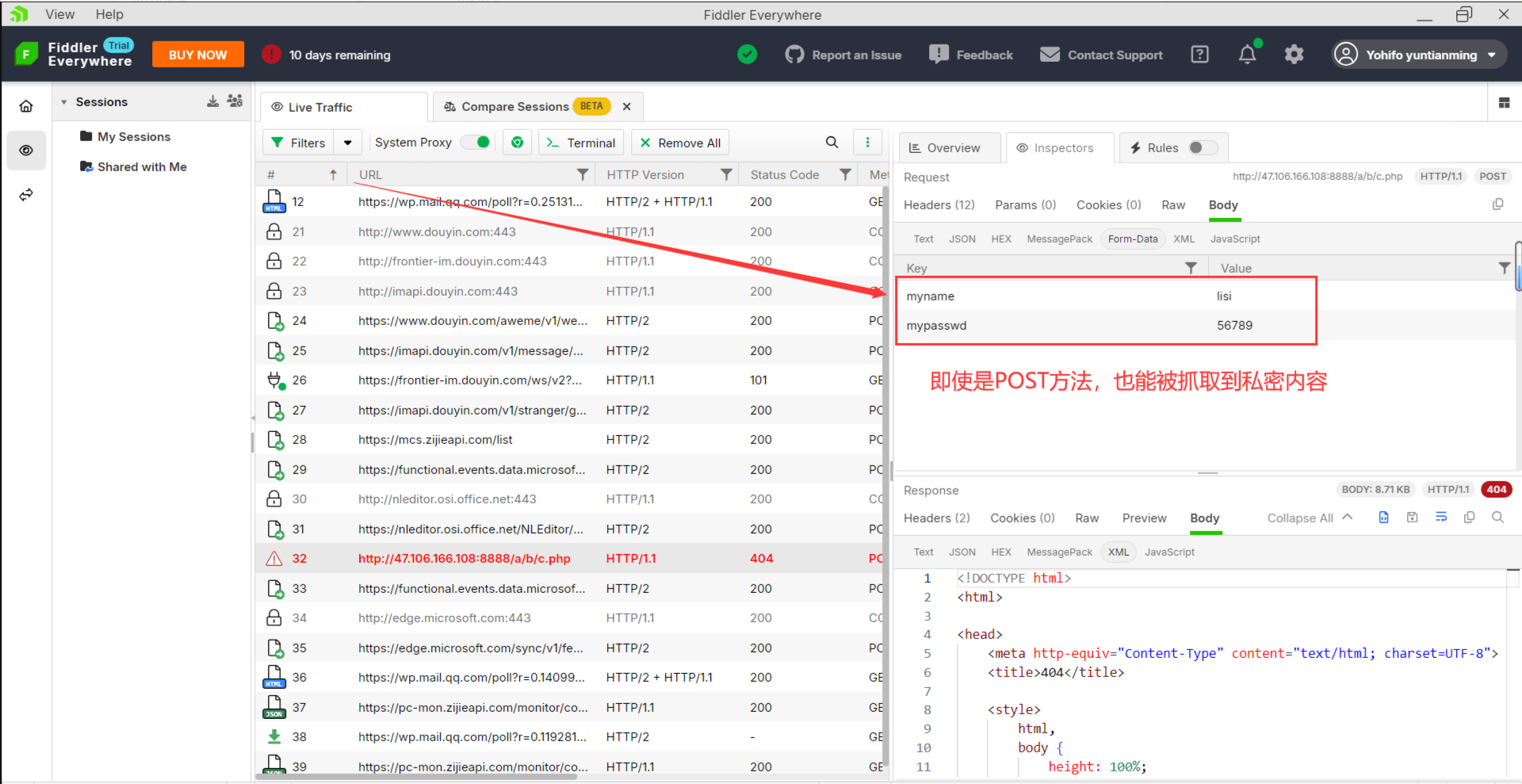Select session 32 with 404 status

tap(571, 558)
